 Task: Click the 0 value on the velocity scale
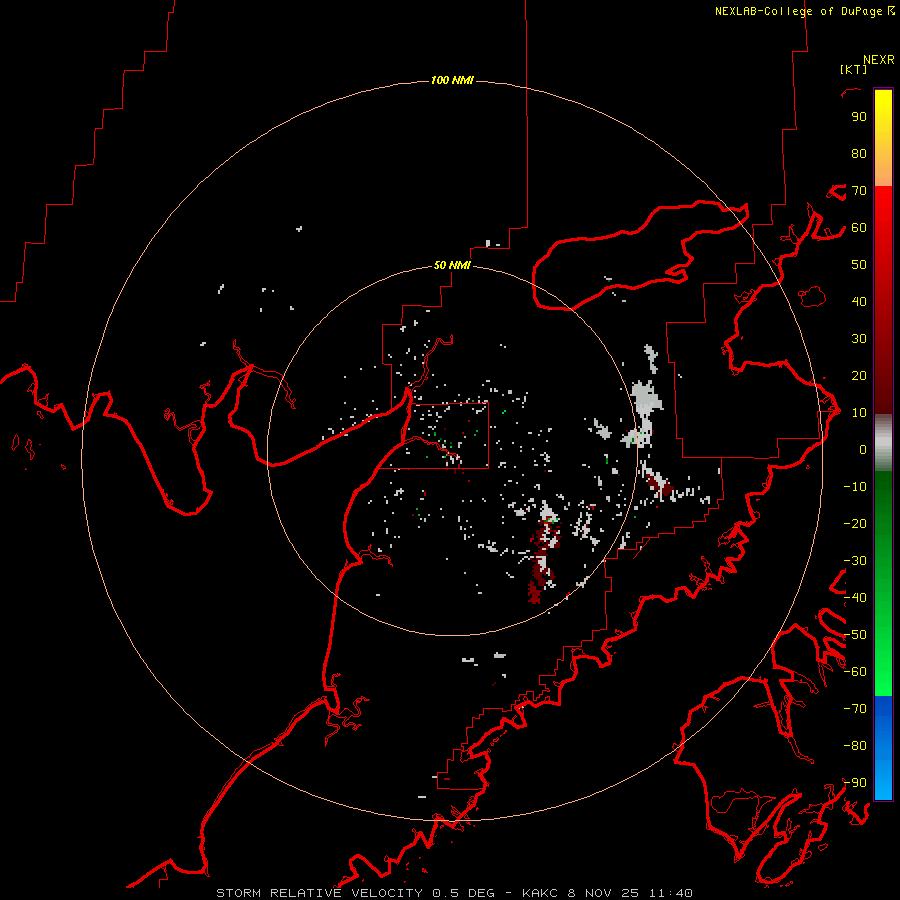[x=863, y=450]
